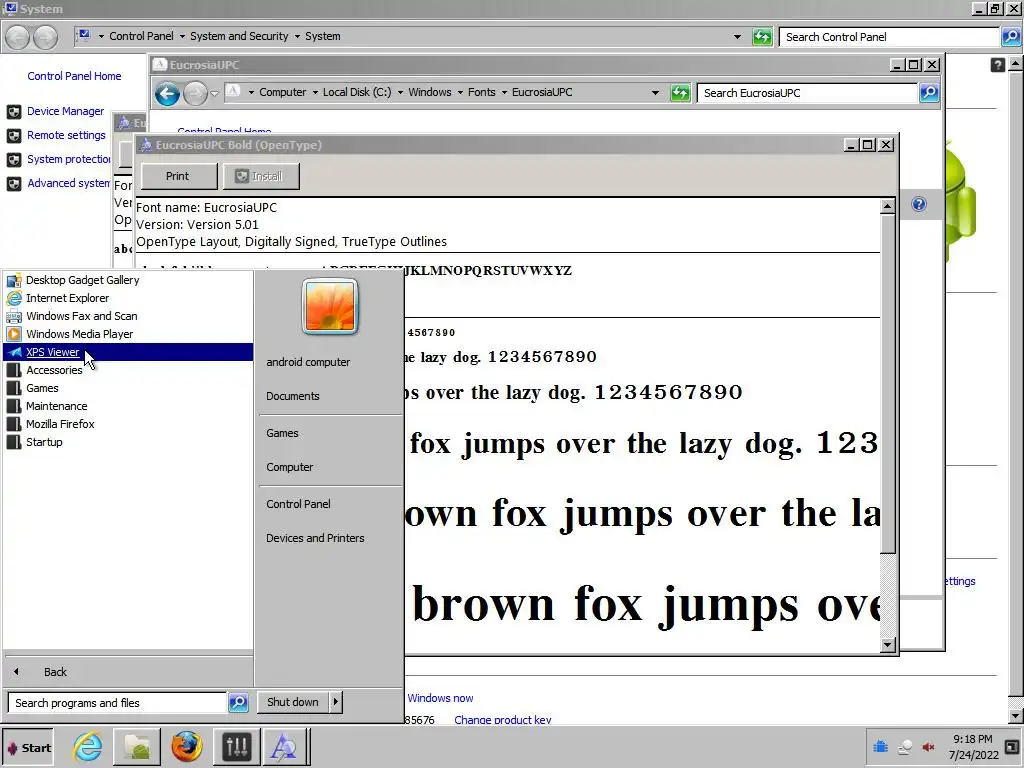
Task: Click the Shut down button
Action: tap(293, 702)
